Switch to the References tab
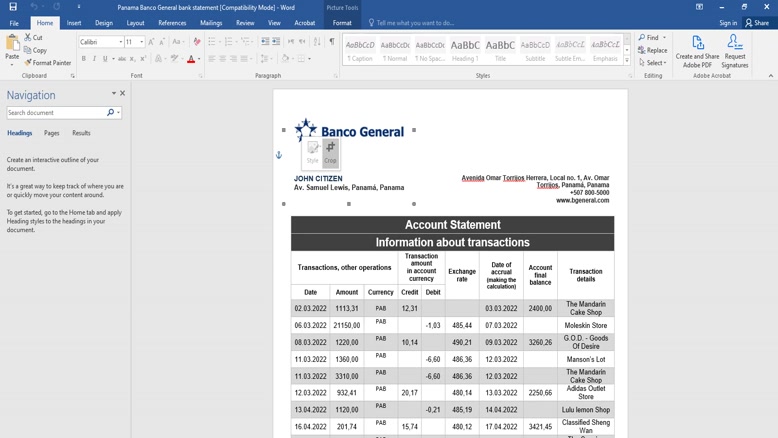The image size is (778, 438). [172, 23]
